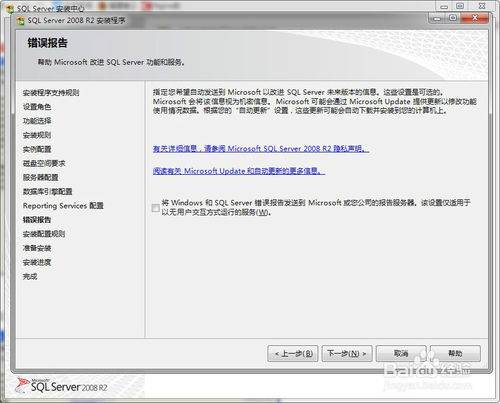Close the SQL Server 2008 R2 setup window
This screenshot has width=500, height=403.
475,18
